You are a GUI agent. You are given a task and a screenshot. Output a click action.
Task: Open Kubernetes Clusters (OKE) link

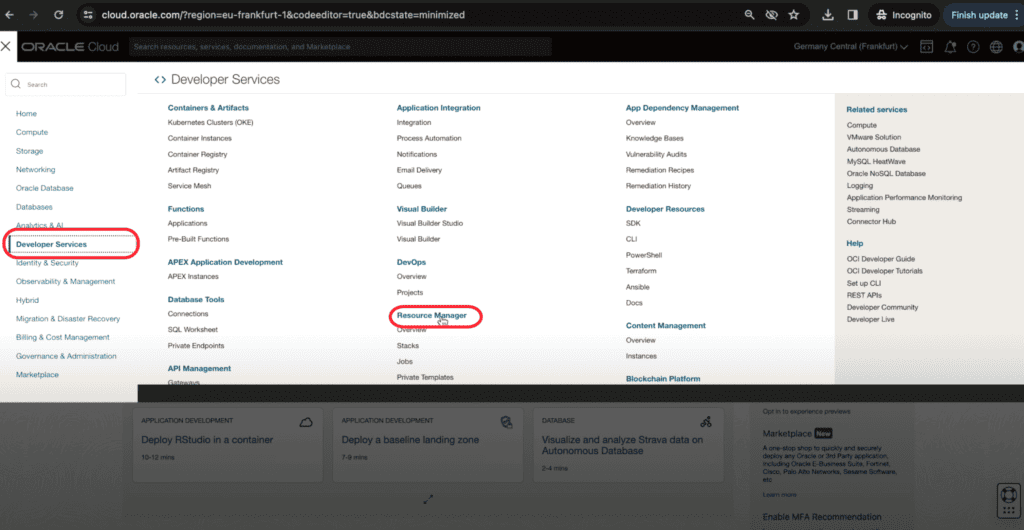click(210, 123)
